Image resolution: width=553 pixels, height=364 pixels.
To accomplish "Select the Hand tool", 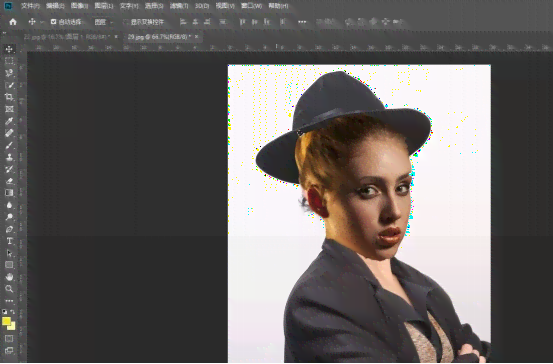I will pos(9,277).
